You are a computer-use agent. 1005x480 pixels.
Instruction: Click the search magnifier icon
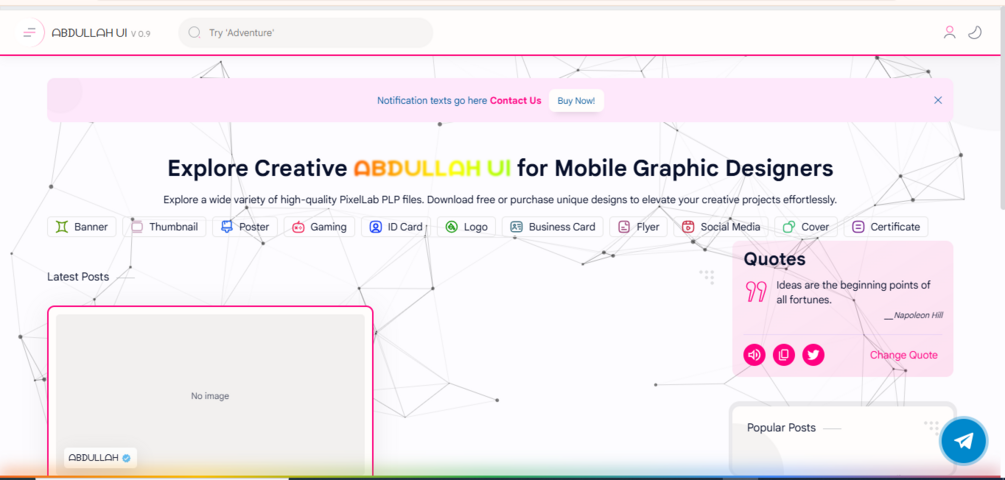coord(194,33)
